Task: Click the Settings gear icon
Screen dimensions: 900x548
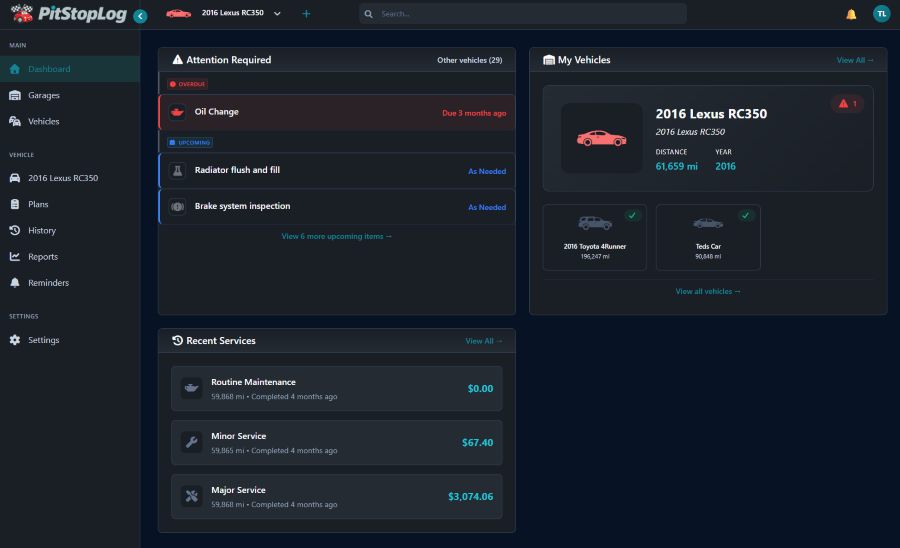Action: click(15, 340)
